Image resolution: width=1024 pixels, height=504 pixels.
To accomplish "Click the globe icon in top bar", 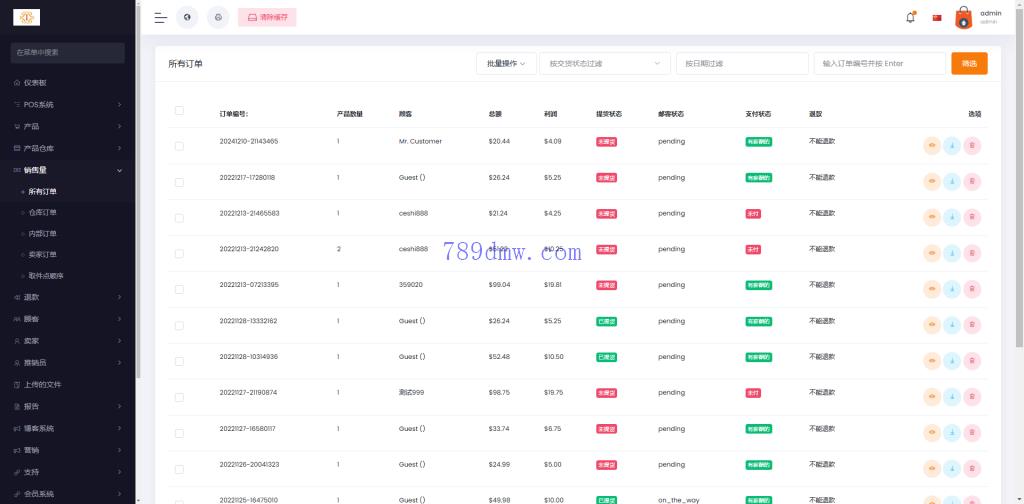I will click(187, 18).
